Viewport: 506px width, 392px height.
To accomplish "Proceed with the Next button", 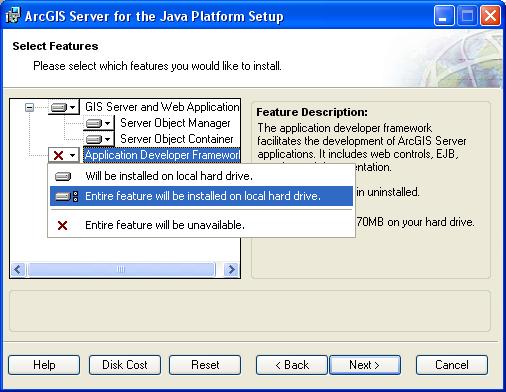I will pyautogui.click(x=365, y=365).
